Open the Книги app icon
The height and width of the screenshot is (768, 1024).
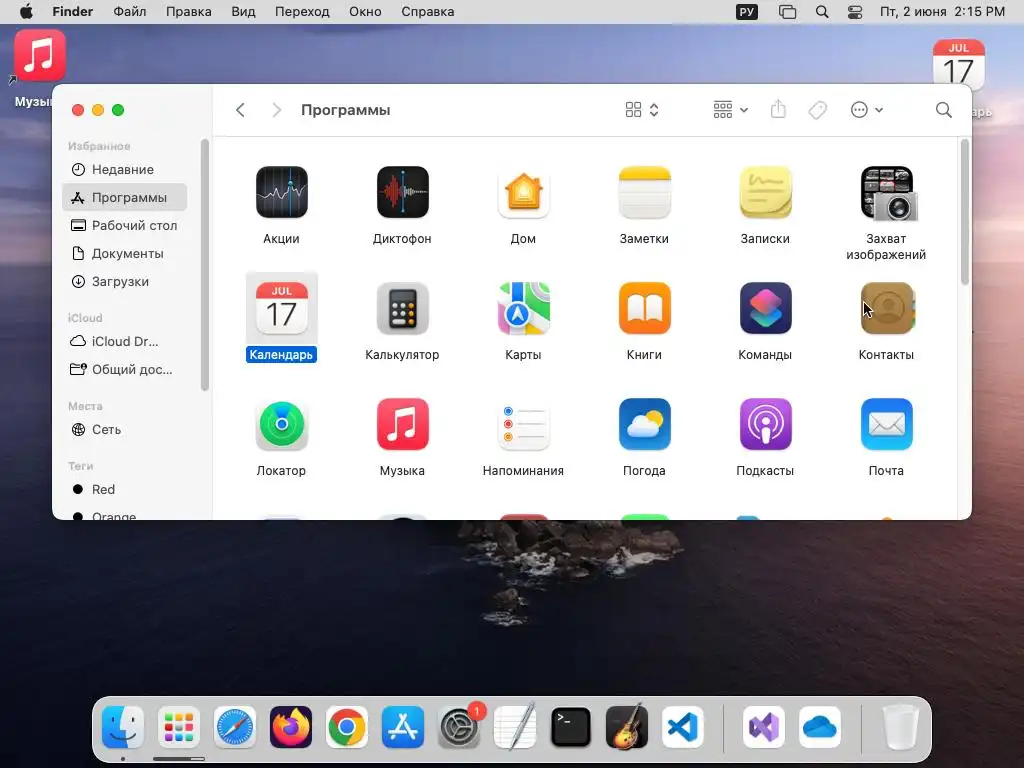pos(644,308)
